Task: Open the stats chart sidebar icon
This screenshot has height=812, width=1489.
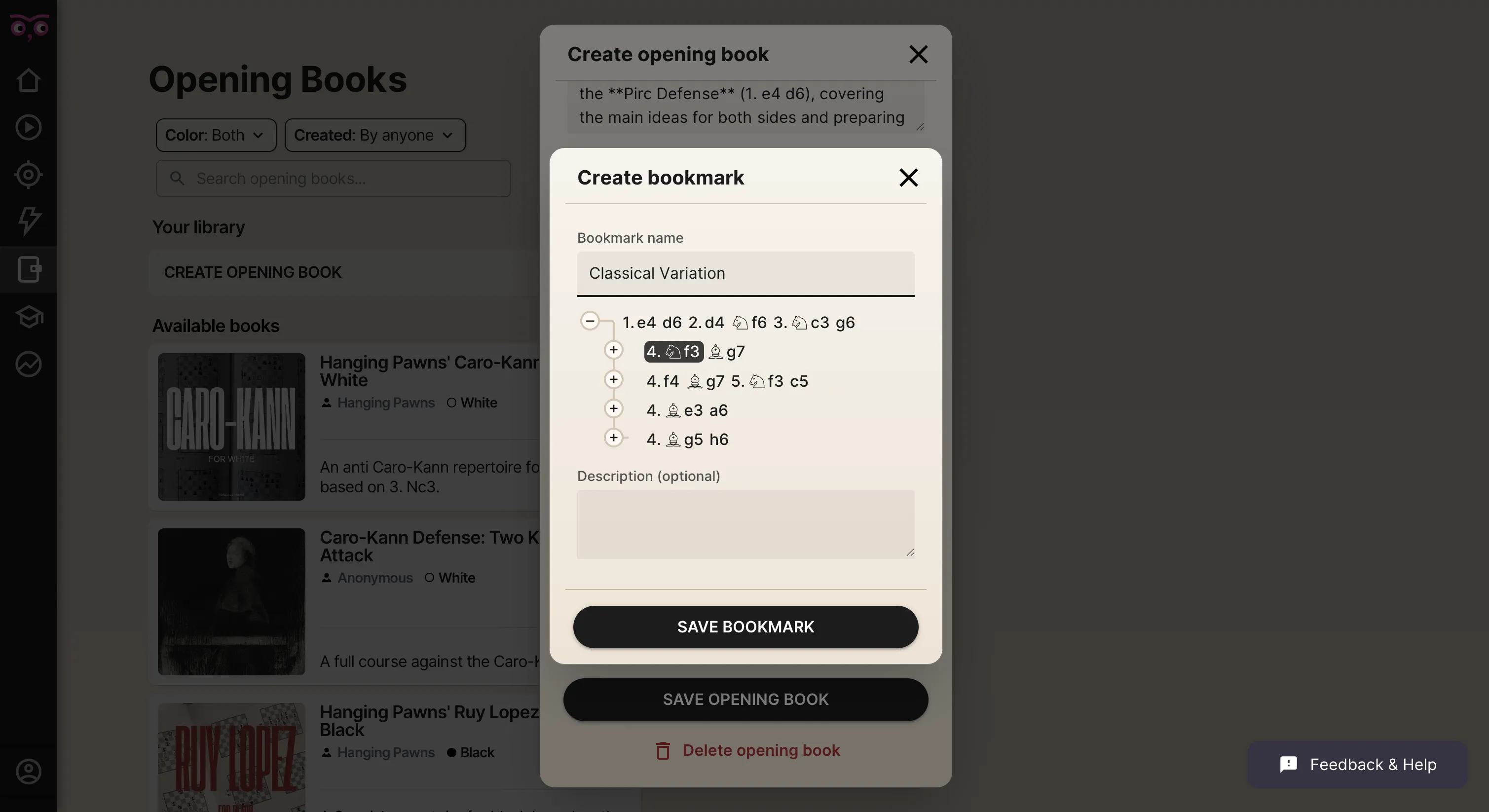Action: (28, 364)
